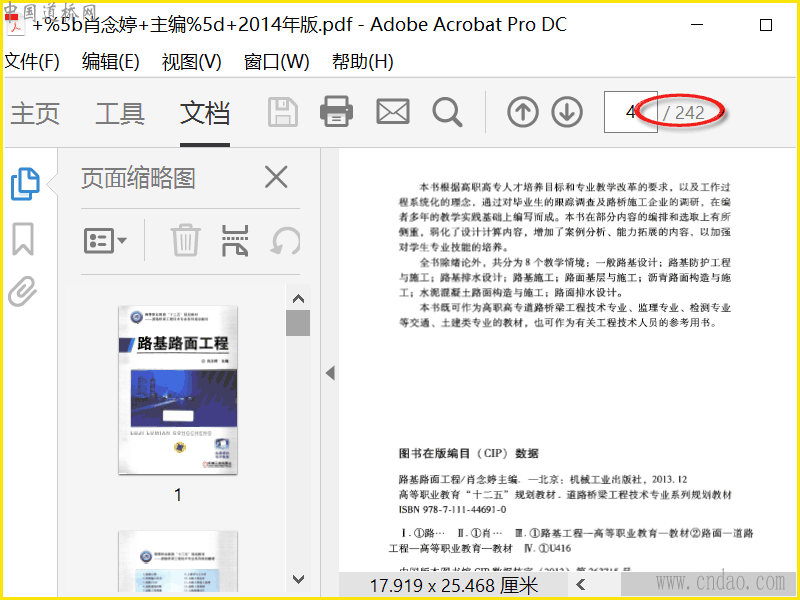Image resolution: width=800 pixels, height=600 pixels.
Task: Minimize the Acrobat window
Action: pos(696,24)
